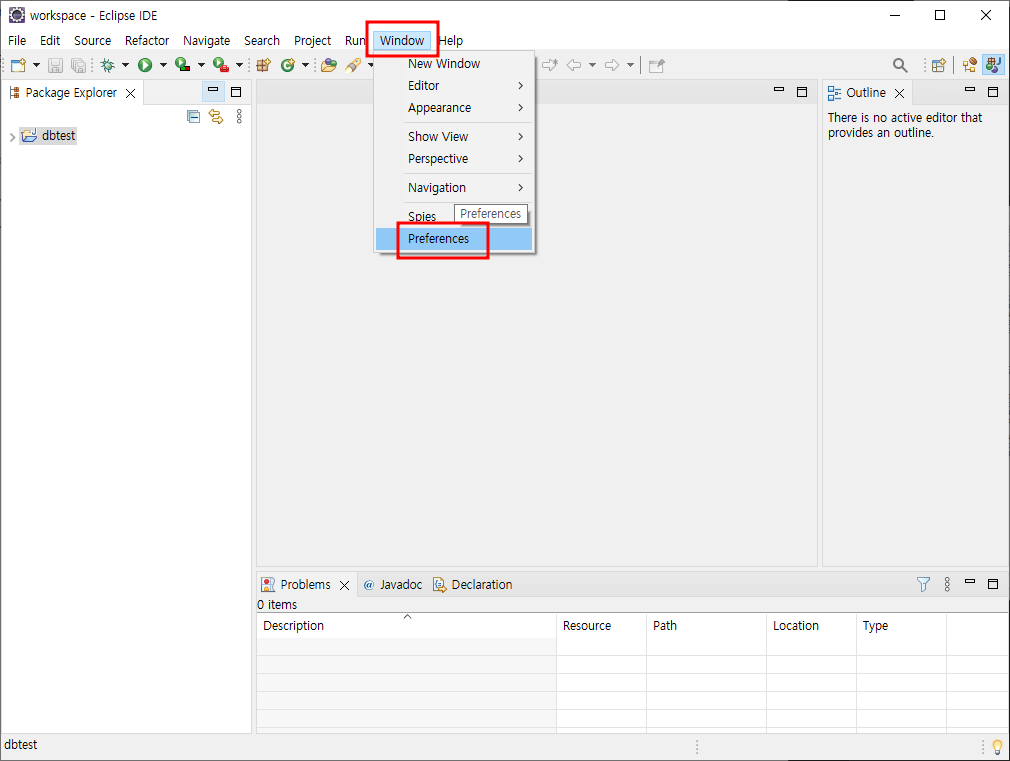Click the New Java Class icon

tap(287, 65)
